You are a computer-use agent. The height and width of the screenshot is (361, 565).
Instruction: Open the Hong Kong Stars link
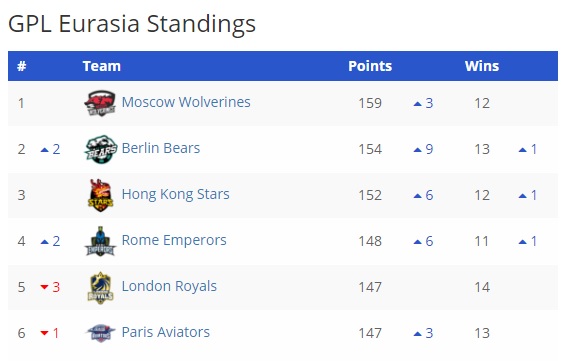click(x=175, y=194)
